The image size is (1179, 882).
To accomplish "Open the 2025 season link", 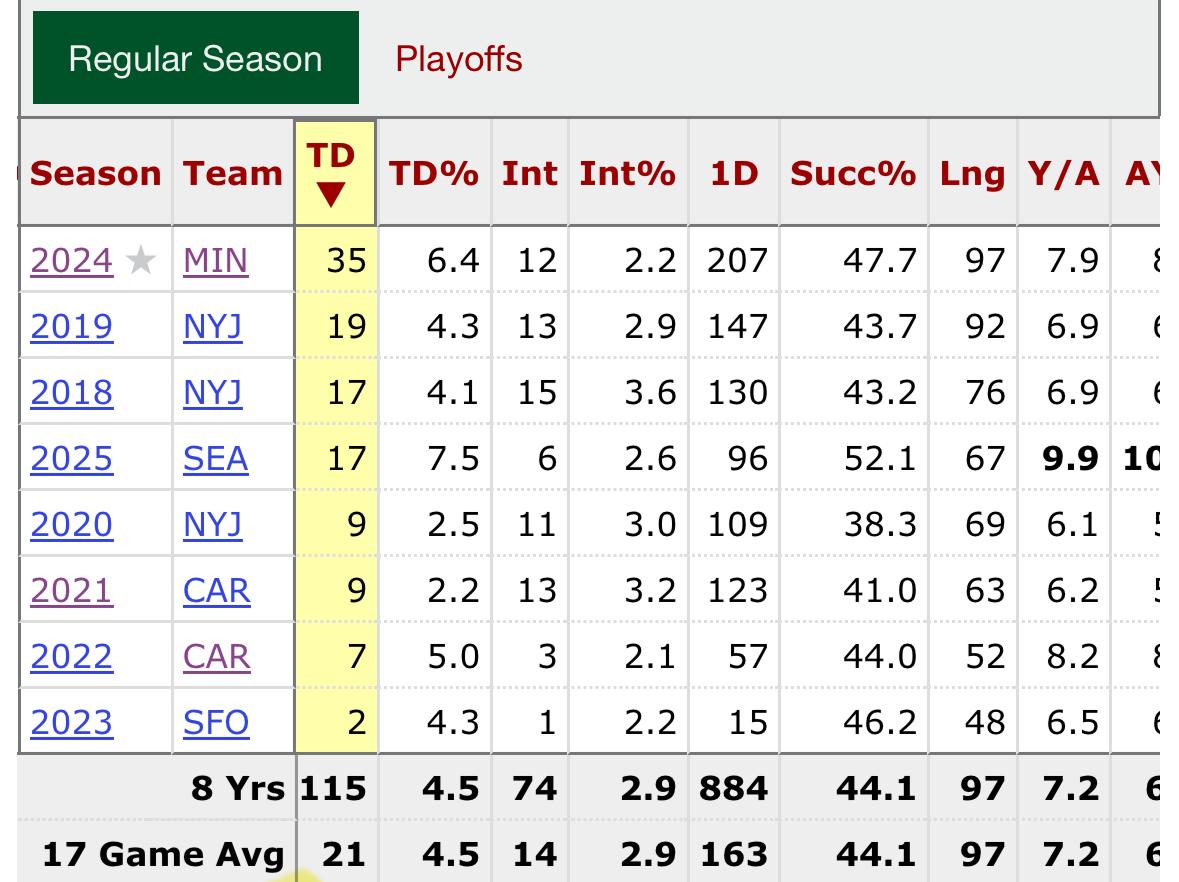I will pos(72,459).
